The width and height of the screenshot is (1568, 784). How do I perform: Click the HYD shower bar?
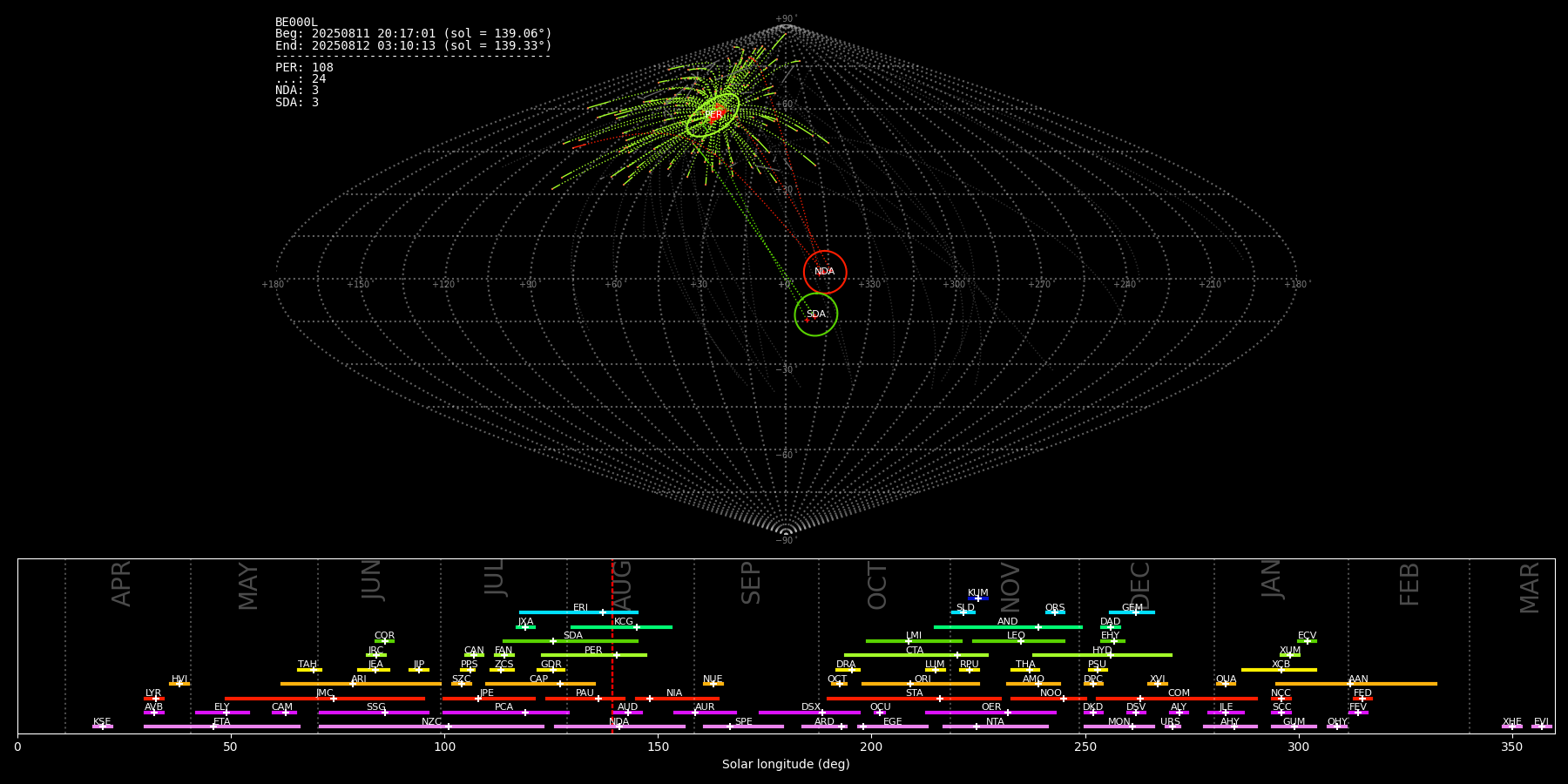pyautogui.click(x=1102, y=655)
